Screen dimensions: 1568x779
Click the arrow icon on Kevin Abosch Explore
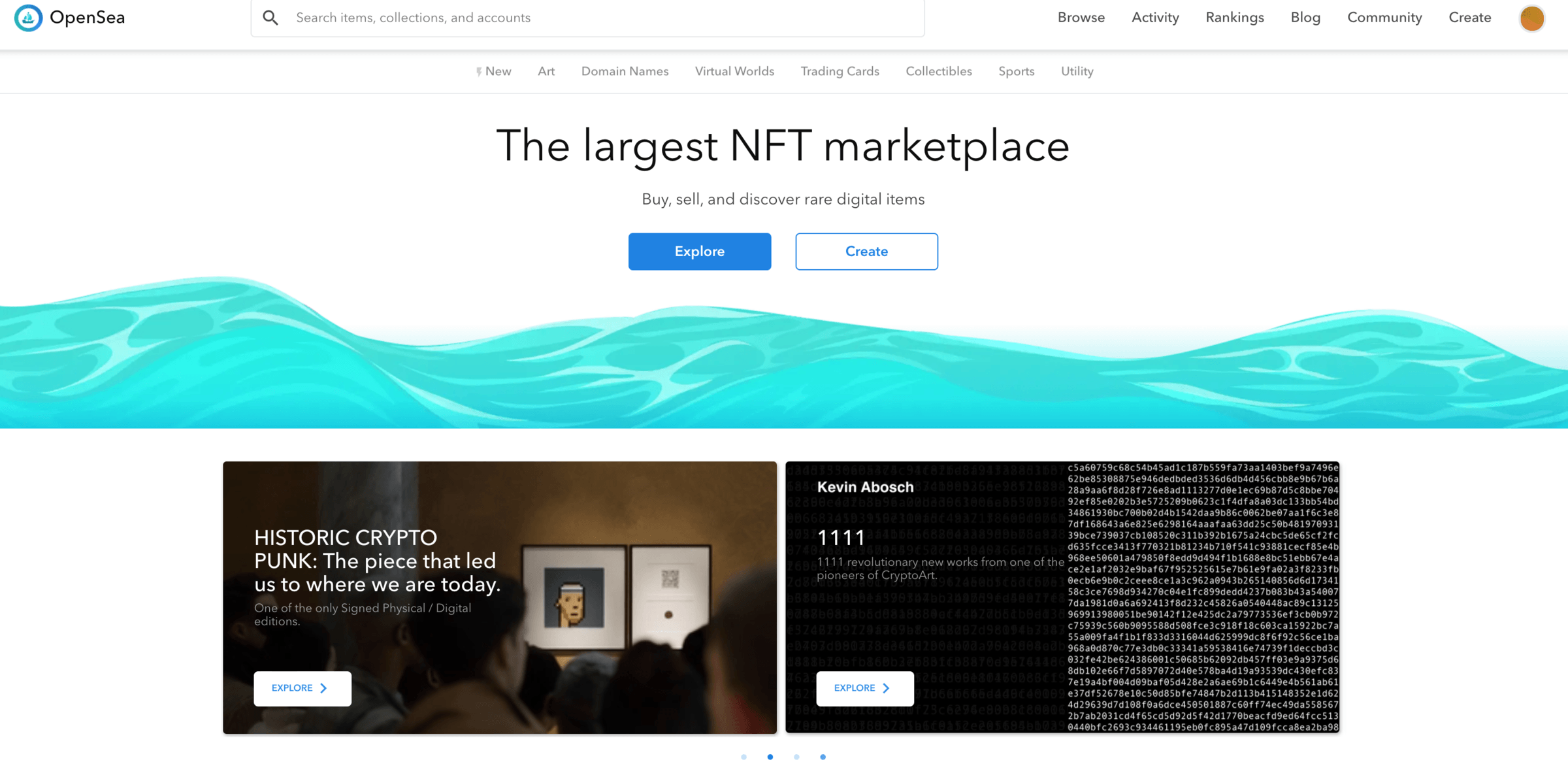(x=886, y=688)
